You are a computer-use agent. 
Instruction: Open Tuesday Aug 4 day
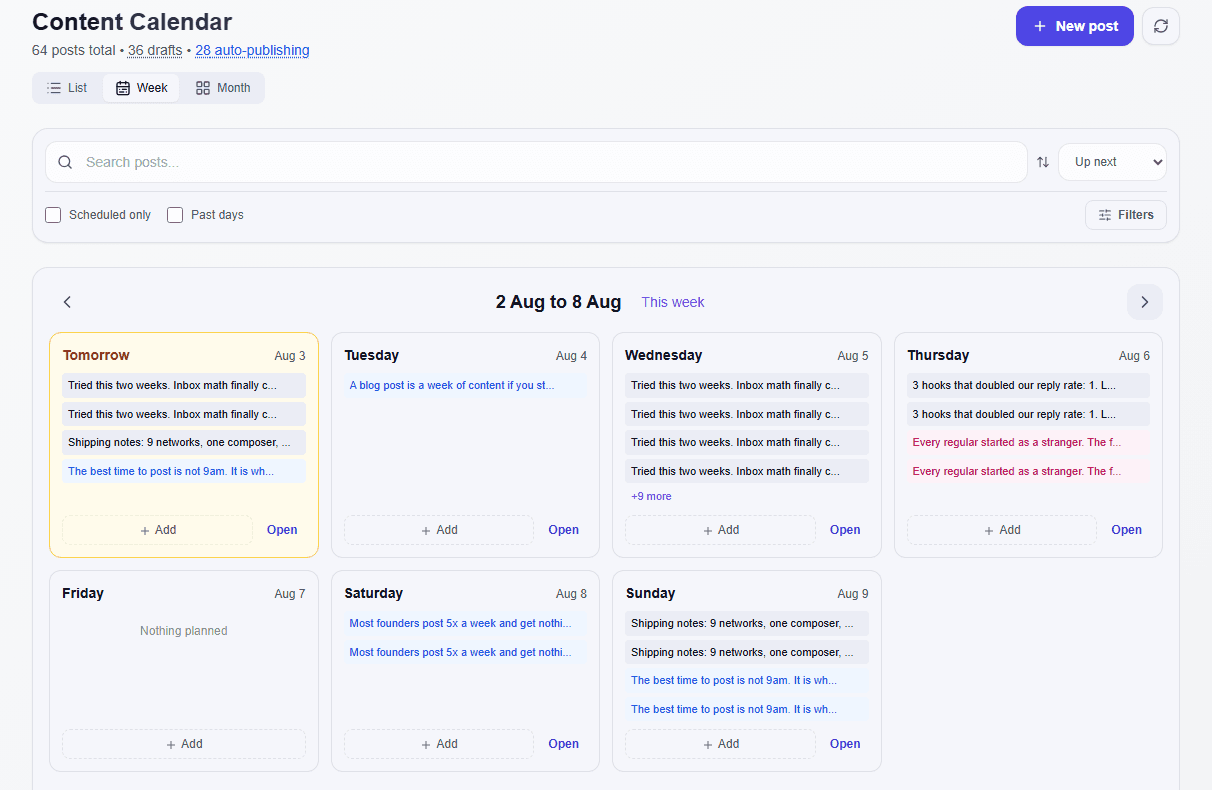click(x=564, y=530)
